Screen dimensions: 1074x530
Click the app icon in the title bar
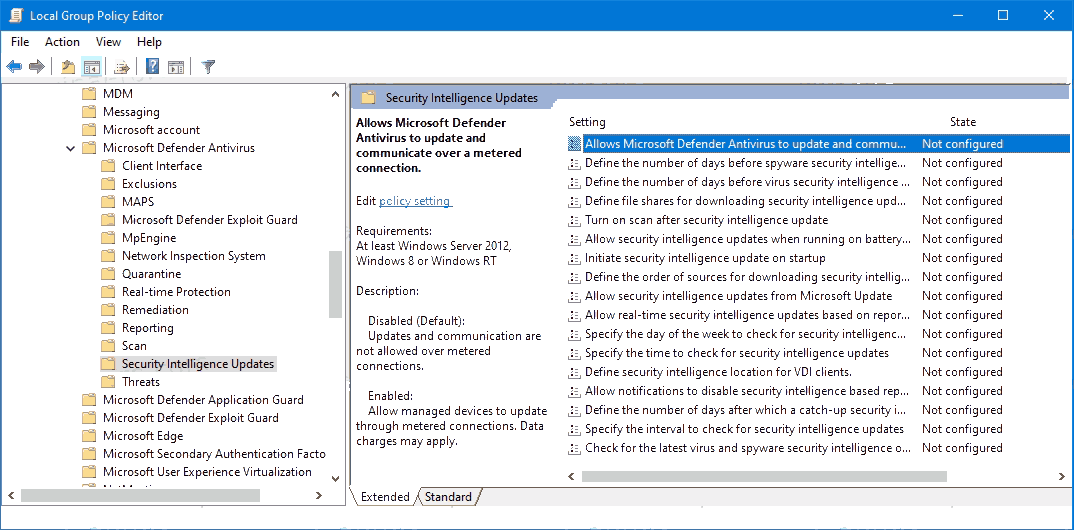click(15, 15)
